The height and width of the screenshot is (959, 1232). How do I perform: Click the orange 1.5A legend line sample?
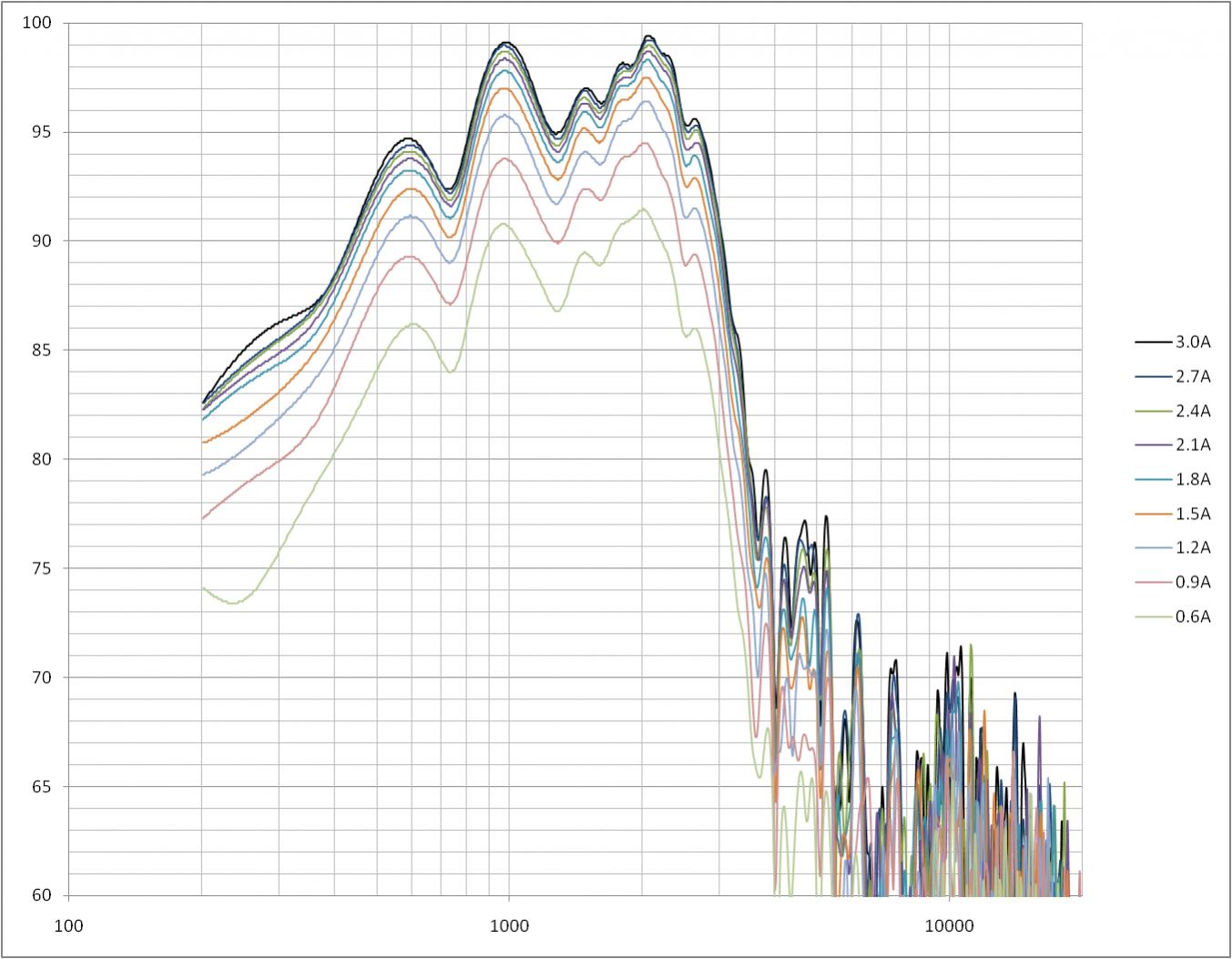pyautogui.click(x=1154, y=514)
